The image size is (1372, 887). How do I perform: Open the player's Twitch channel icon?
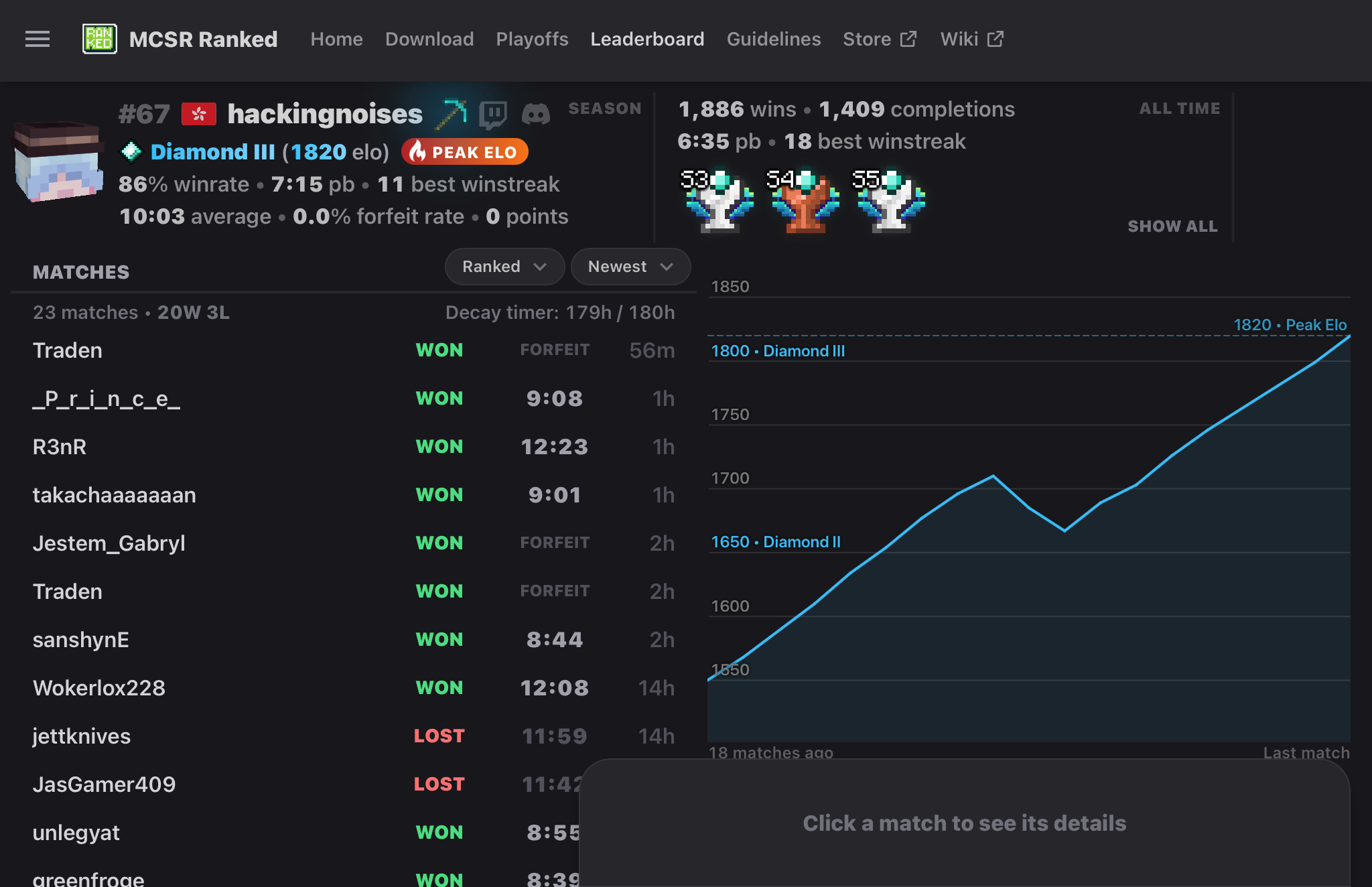point(492,115)
